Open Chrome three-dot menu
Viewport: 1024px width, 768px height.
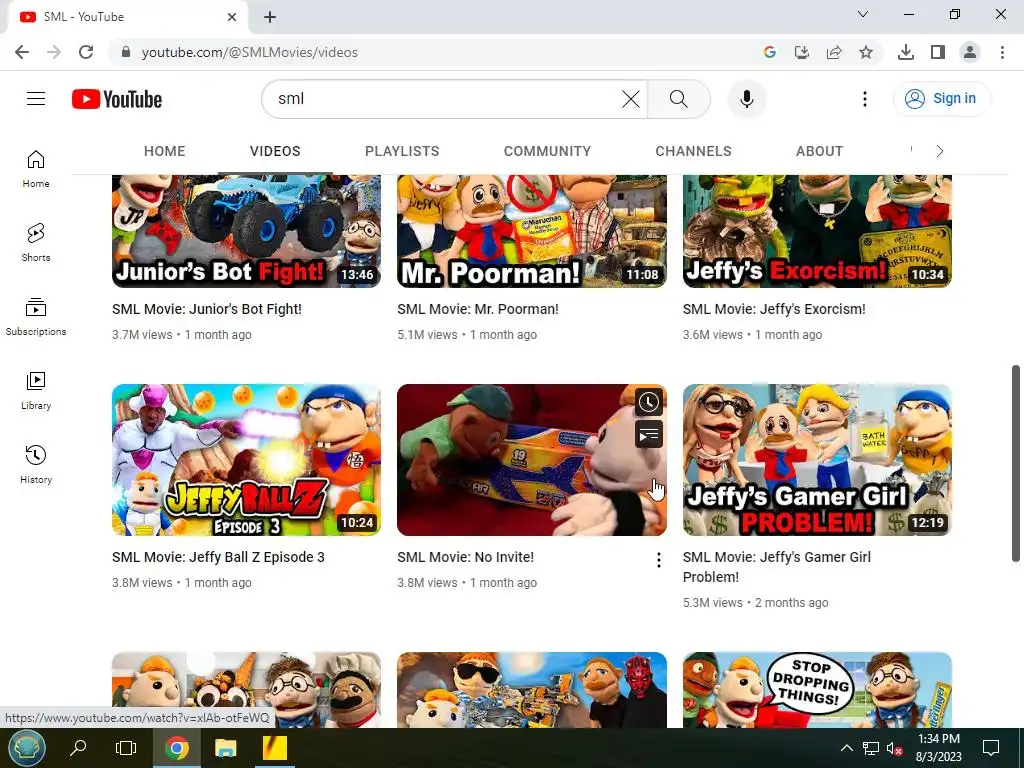(1002, 52)
